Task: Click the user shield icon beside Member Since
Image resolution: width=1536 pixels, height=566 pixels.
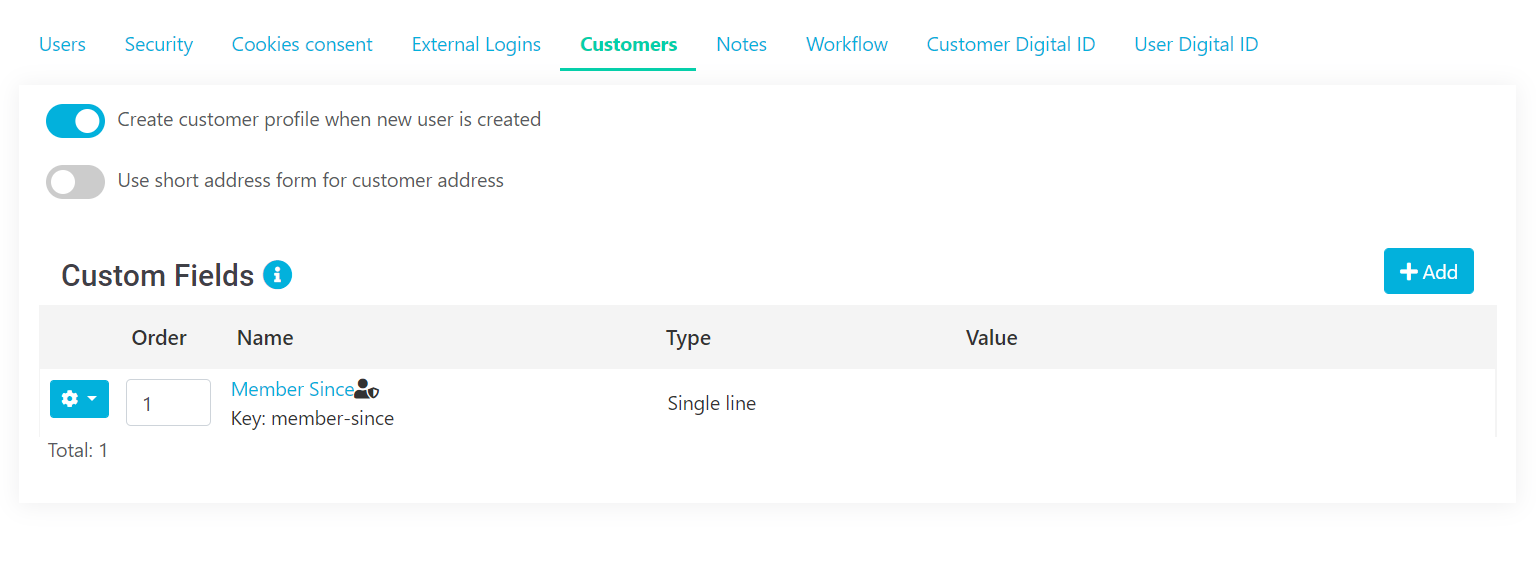Action: coord(367,390)
